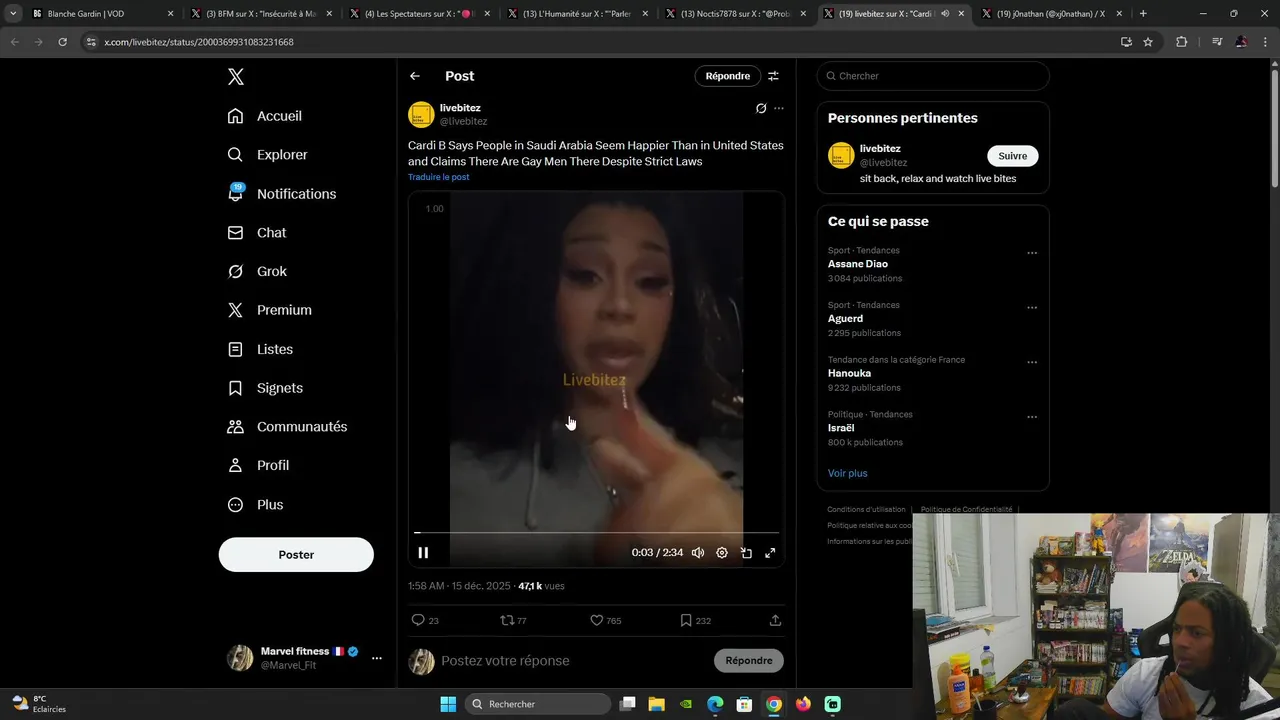Open Firefox from the taskbar
This screenshot has height=720, width=1280.
[x=803, y=704]
